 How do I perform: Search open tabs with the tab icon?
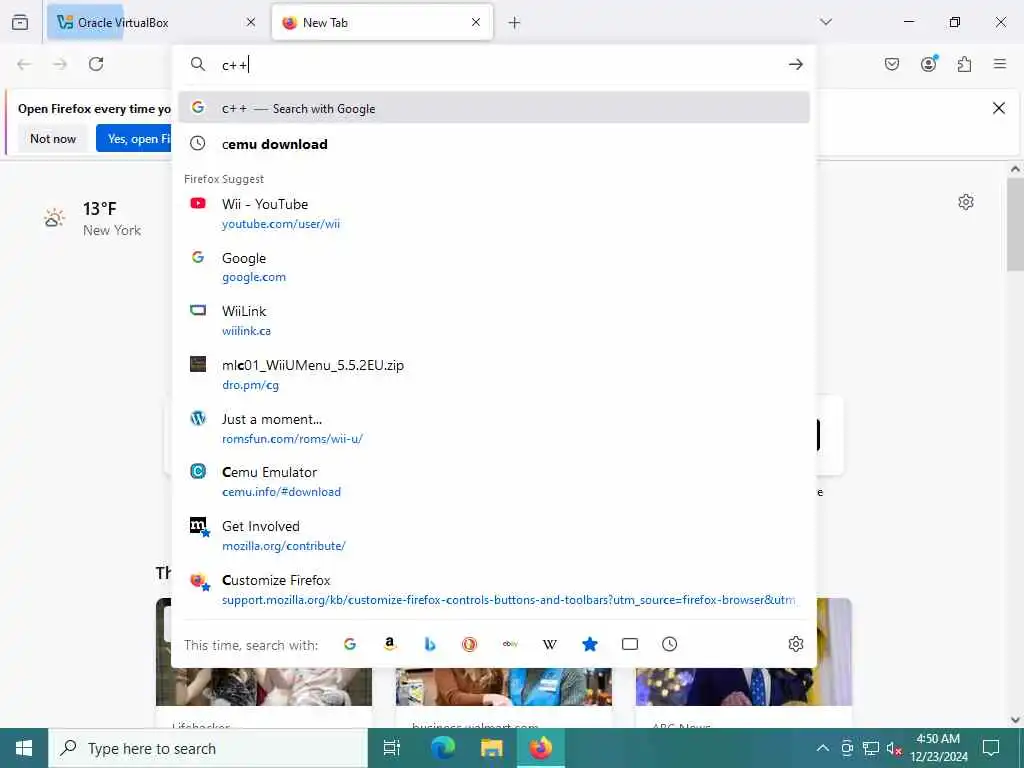pos(630,645)
